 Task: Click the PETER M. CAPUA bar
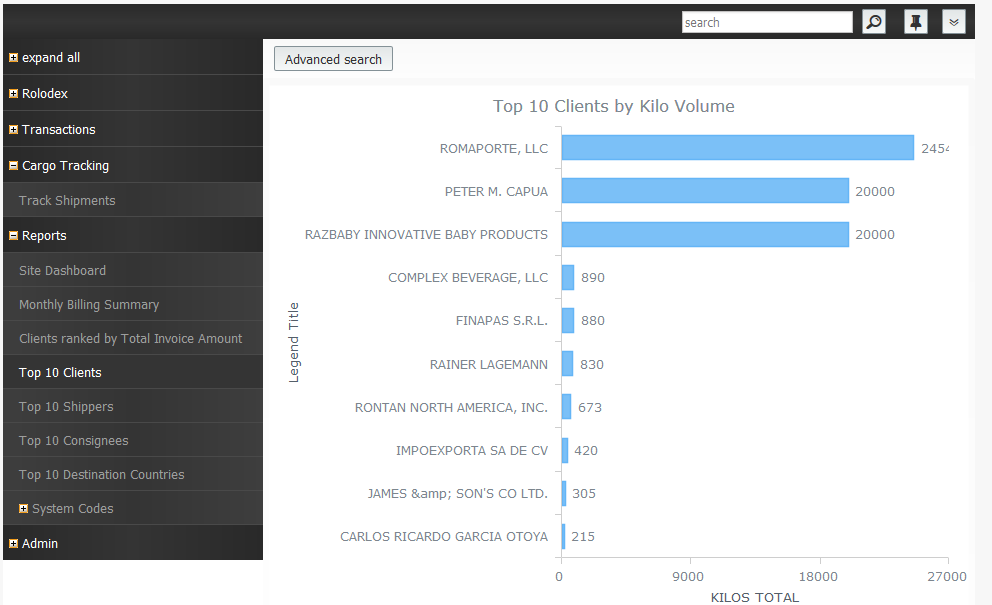point(705,190)
